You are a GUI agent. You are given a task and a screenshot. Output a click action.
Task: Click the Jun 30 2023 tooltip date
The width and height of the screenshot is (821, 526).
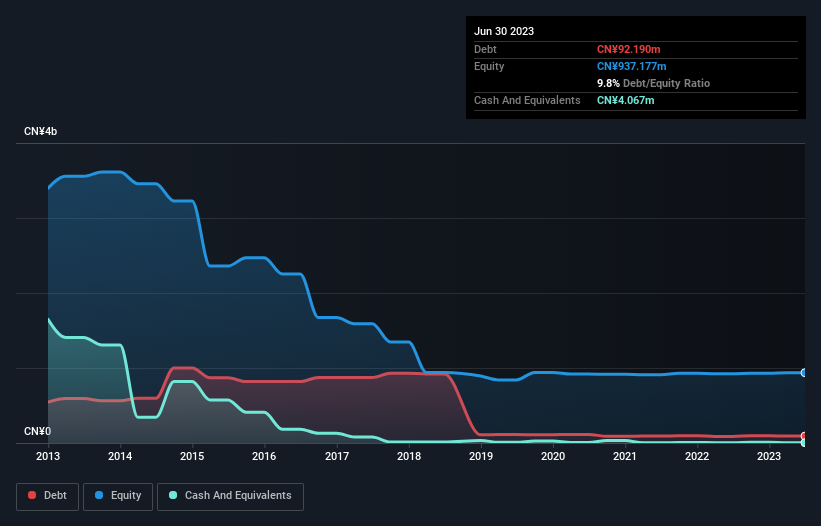[504, 31]
